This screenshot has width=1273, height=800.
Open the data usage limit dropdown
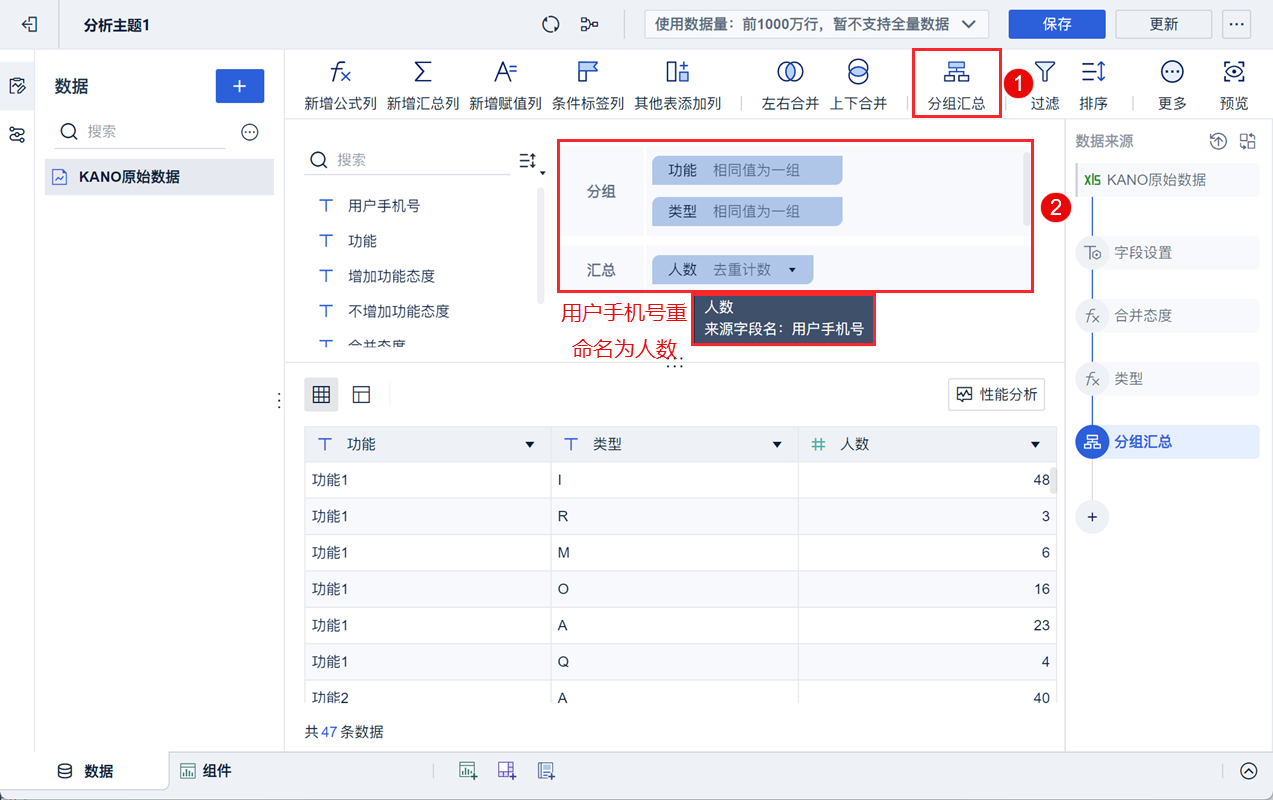pyautogui.click(x=816, y=24)
